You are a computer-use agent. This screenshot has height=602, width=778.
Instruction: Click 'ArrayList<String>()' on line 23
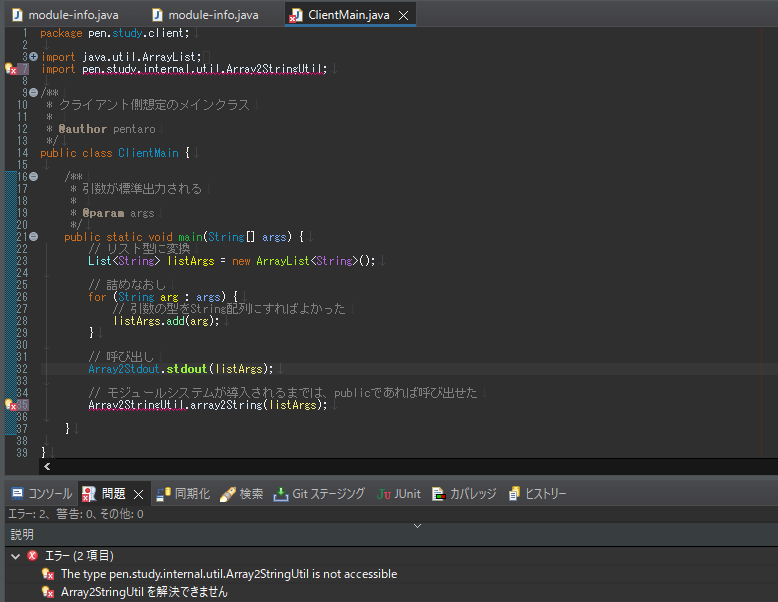[315, 261]
